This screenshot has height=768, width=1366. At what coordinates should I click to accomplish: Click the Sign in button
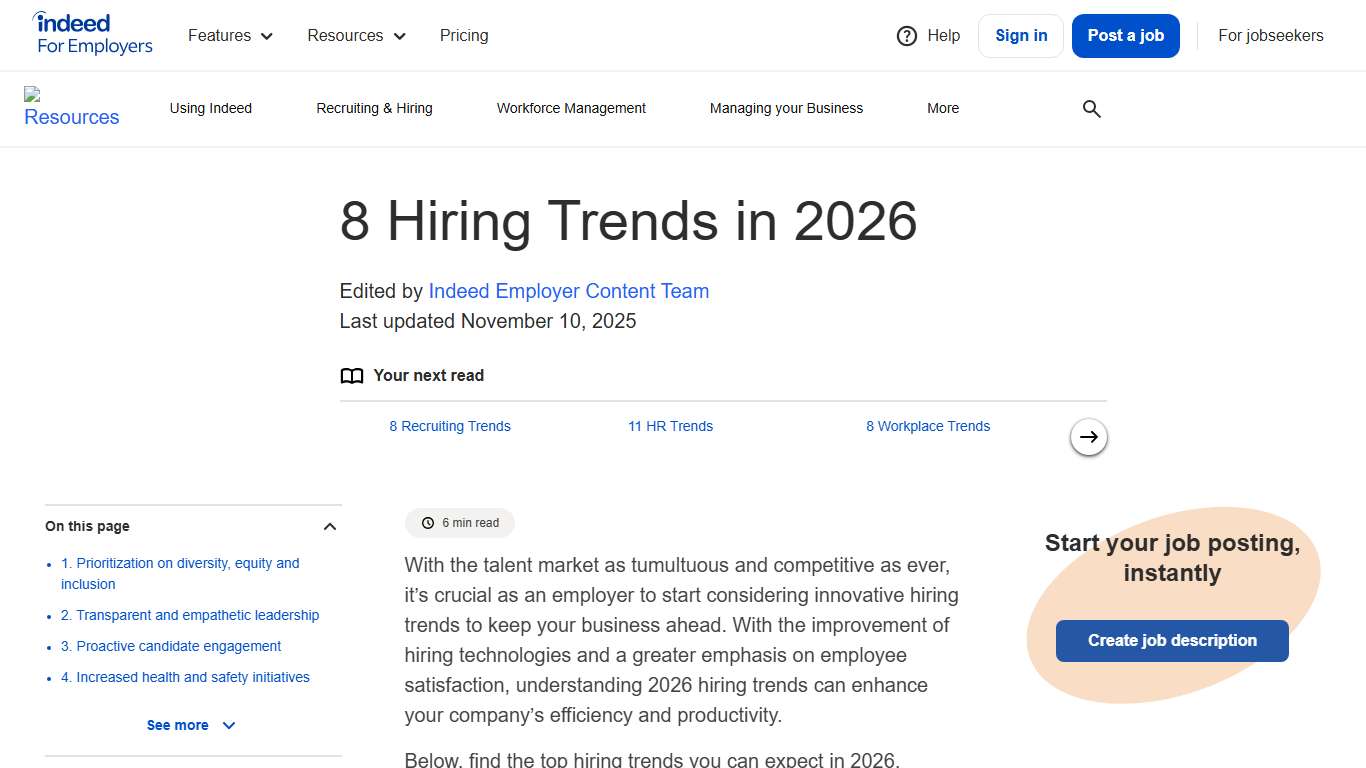pyautogui.click(x=1020, y=35)
